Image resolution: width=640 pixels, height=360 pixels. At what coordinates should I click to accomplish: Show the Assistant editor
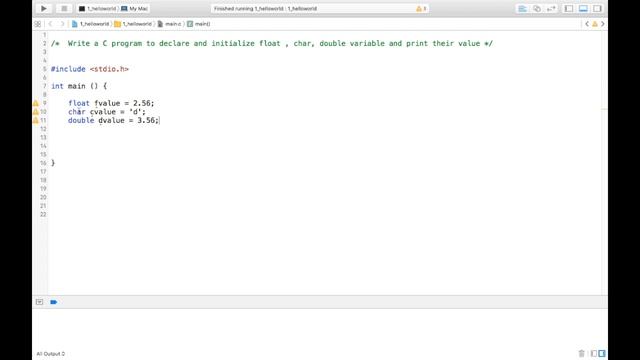(x=537, y=9)
